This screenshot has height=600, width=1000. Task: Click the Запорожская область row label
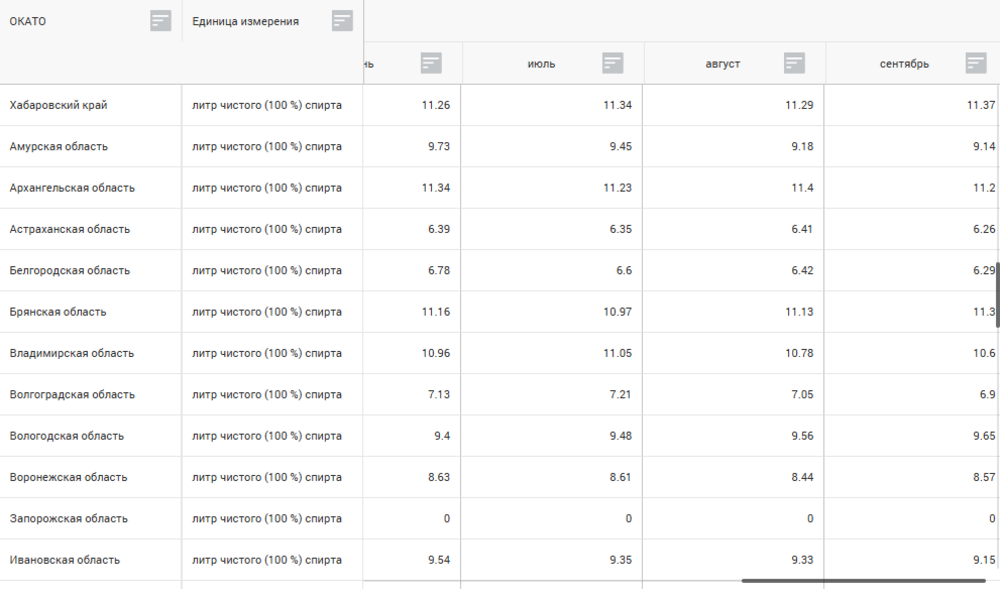68,519
